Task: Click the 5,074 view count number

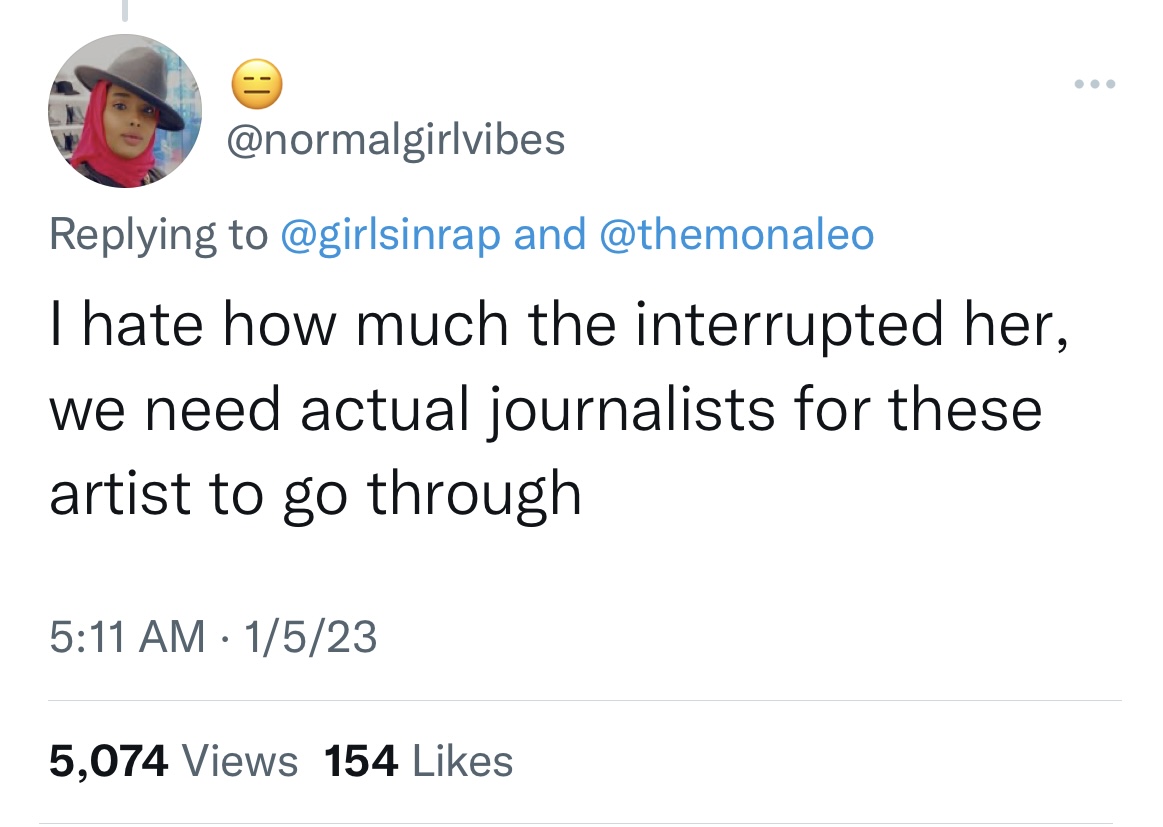Action: point(107,761)
